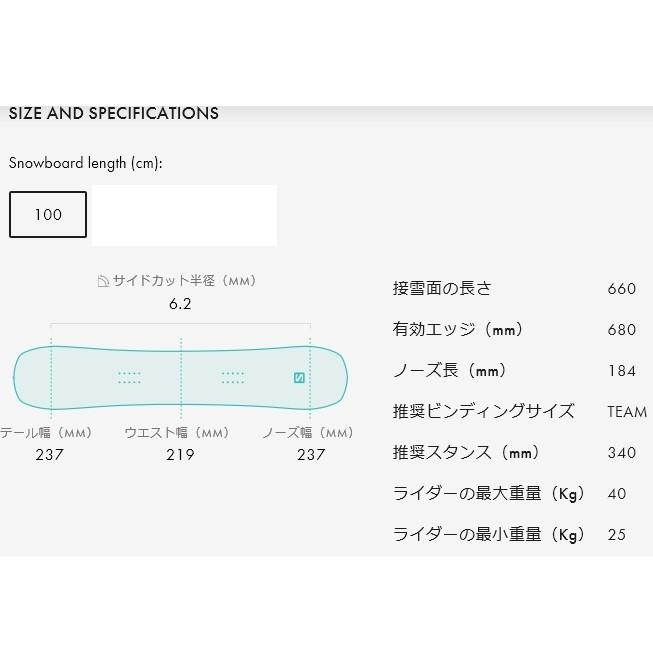653x653 pixels.
Task: Click the 有効エッジ specification label
Action: pyautogui.click(x=457, y=330)
